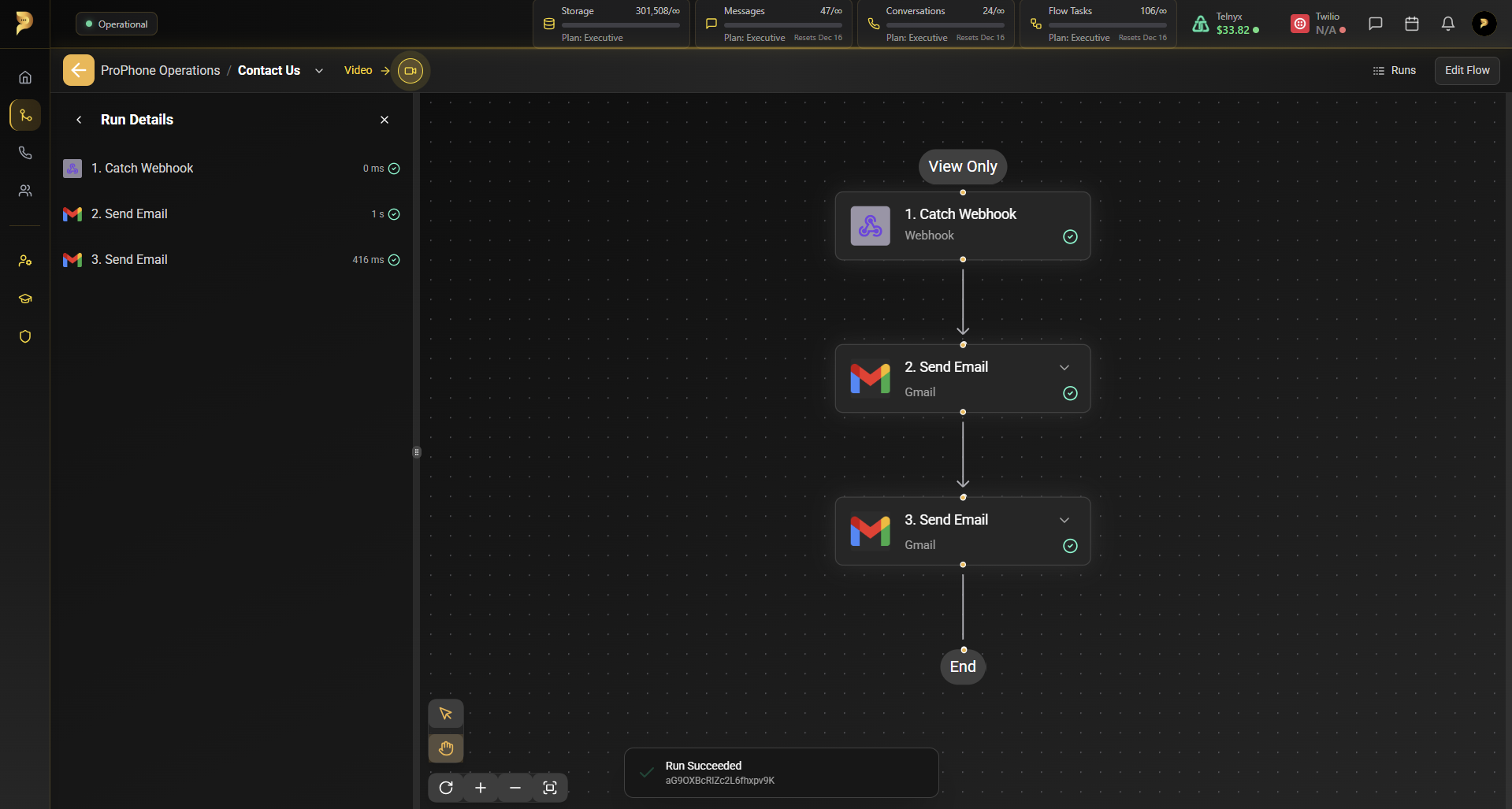Zoom out with the minus icon
Screen dimensions: 1512x809
[515, 788]
